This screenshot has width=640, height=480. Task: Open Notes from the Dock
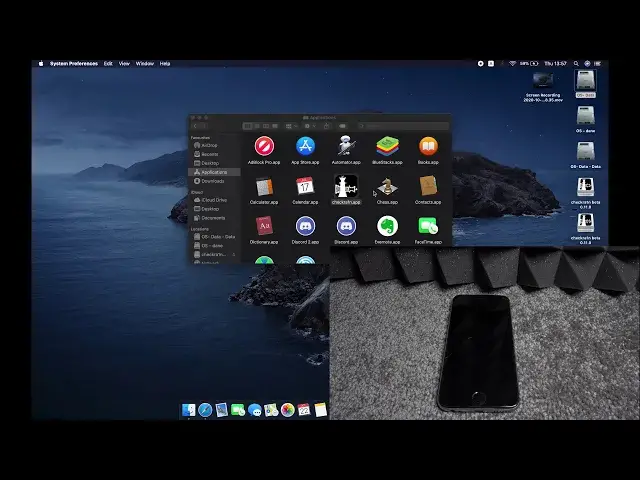pos(321,410)
